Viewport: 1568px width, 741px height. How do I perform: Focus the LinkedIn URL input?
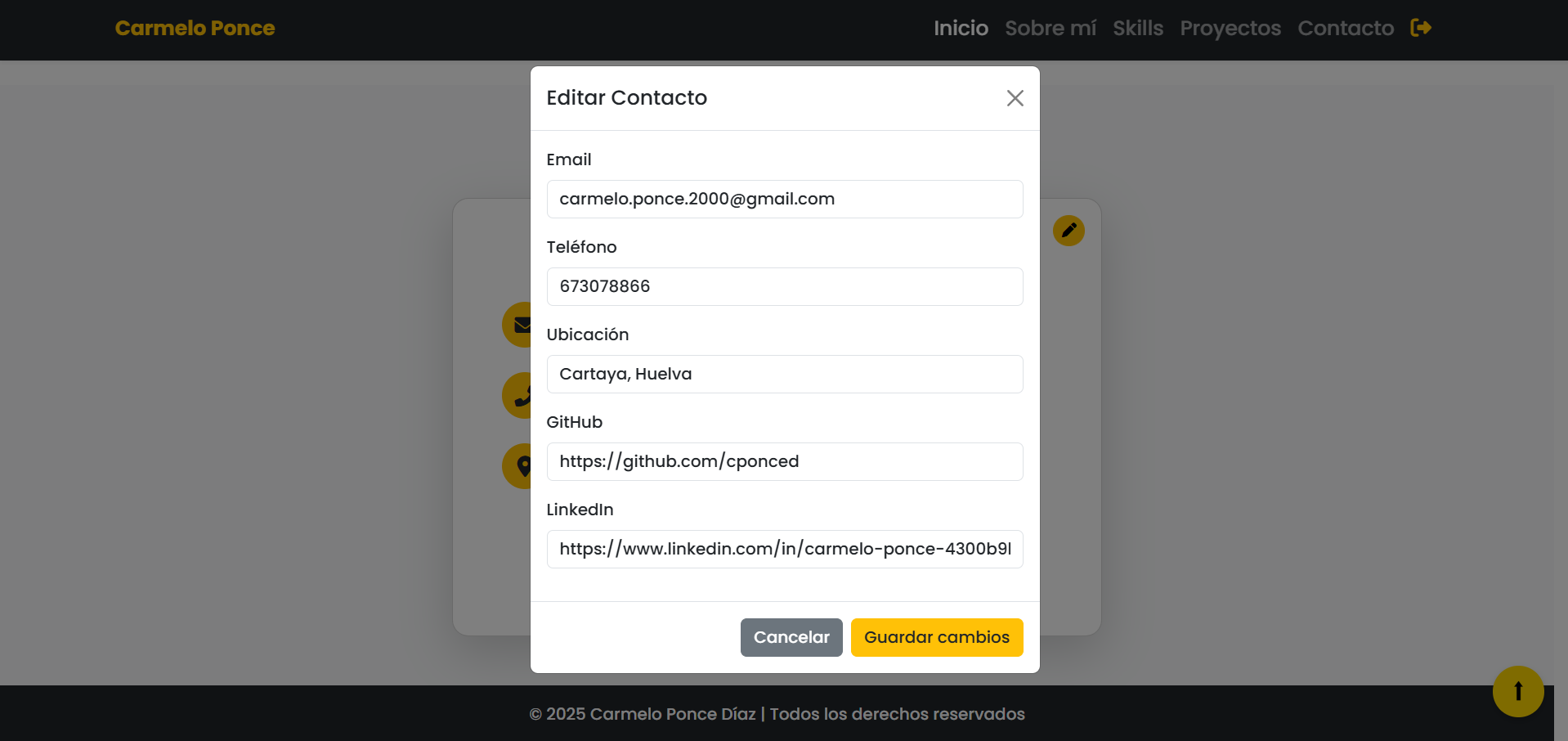785,549
